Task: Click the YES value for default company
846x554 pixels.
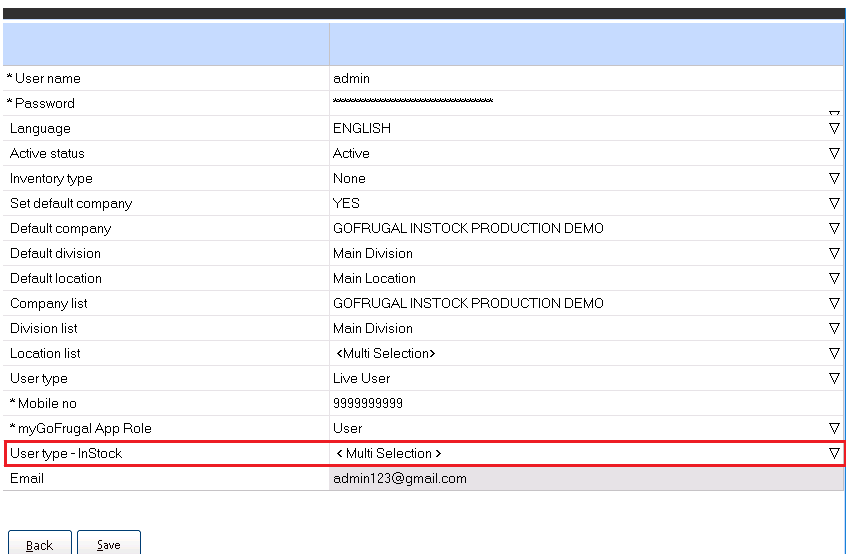Action: (x=346, y=203)
